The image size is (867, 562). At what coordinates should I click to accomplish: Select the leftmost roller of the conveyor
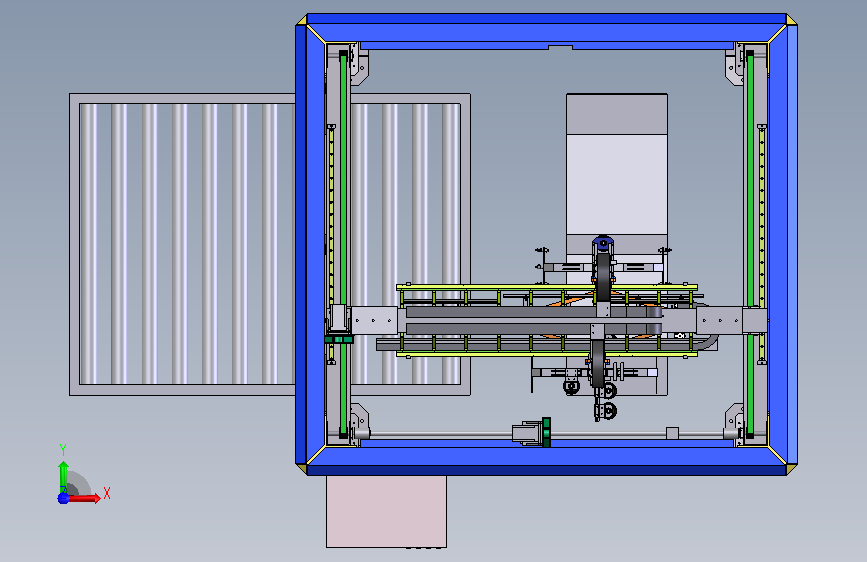(88, 244)
